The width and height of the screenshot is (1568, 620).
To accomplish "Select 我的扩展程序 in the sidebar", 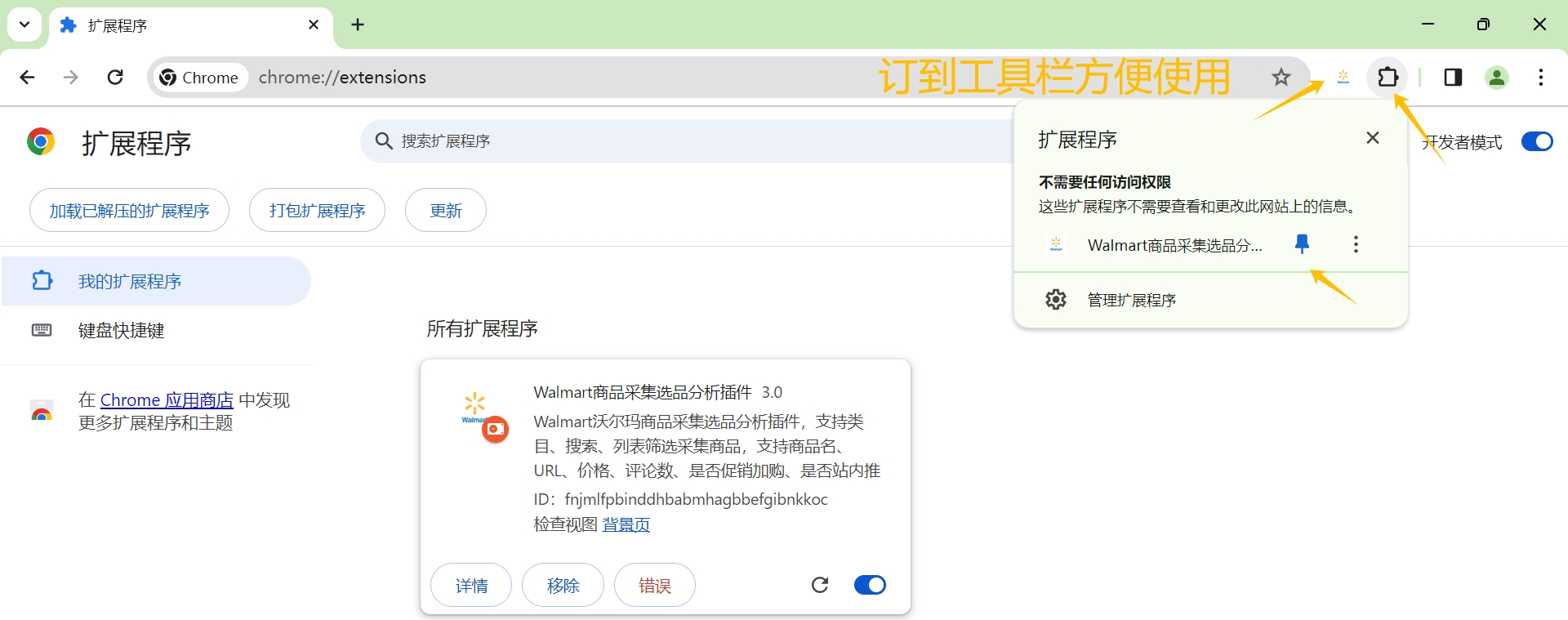I will pyautogui.click(x=155, y=281).
